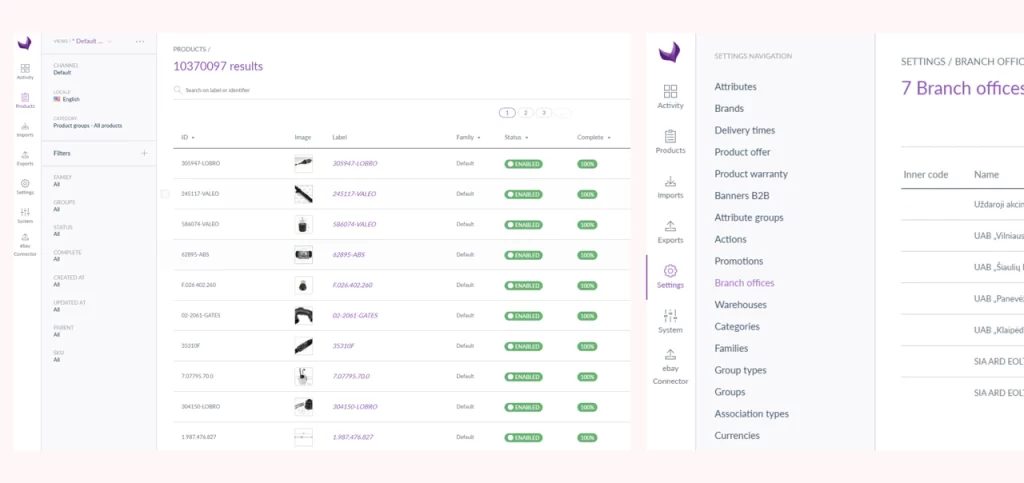Open ebay Connector icon beside the Settings Navigation list
Viewport: 1024px width, 483px height.
click(670, 365)
